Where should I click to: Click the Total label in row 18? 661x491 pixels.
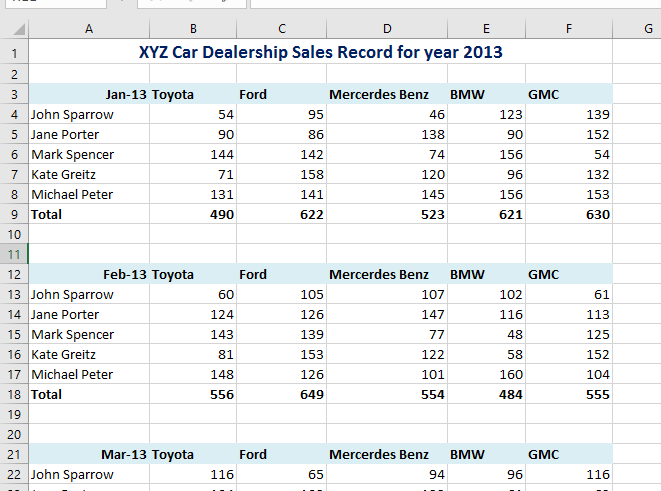tap(47, 394)
